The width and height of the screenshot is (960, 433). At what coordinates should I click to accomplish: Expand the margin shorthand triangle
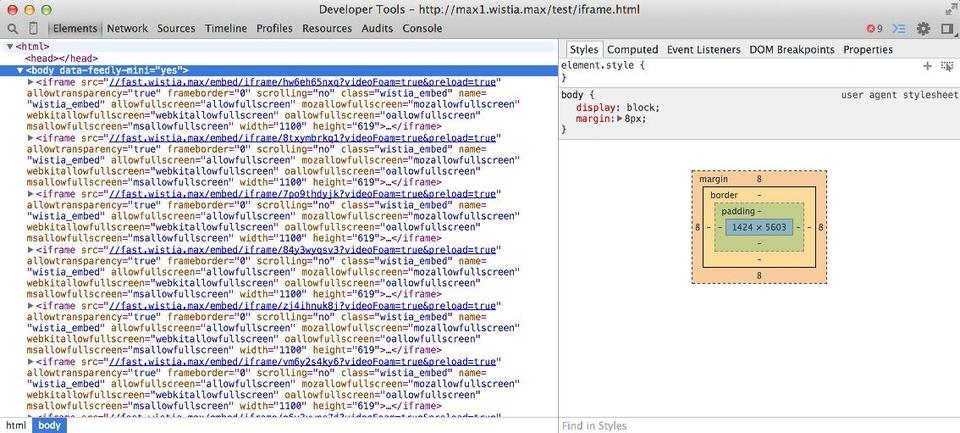(x=619, y=119)
